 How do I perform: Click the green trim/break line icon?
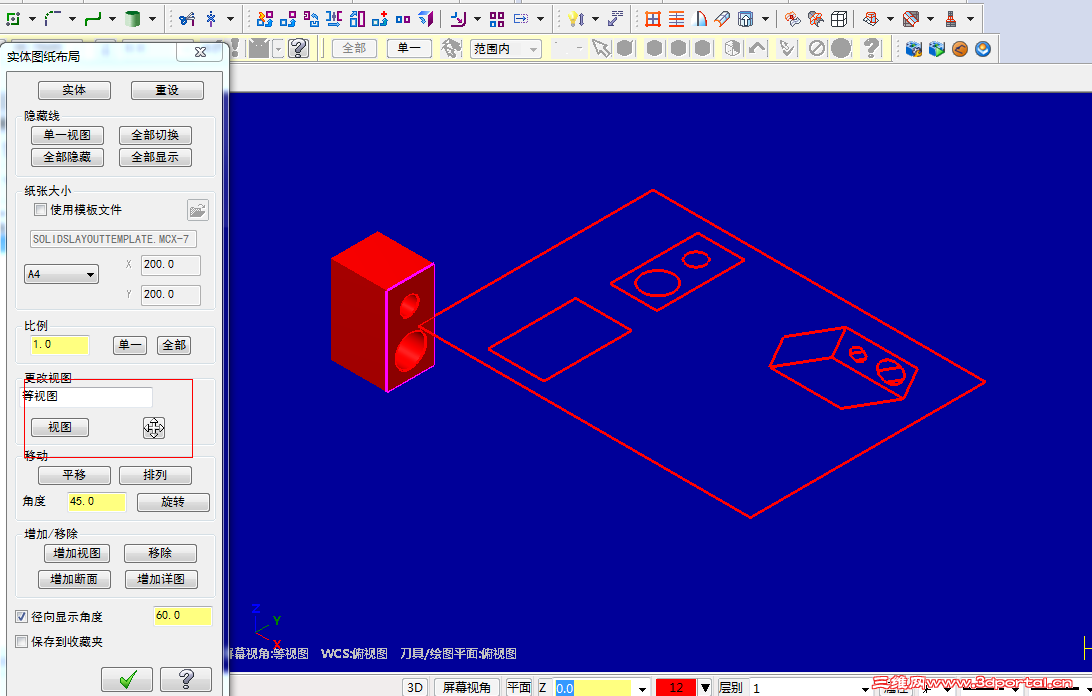click(93, 19)
